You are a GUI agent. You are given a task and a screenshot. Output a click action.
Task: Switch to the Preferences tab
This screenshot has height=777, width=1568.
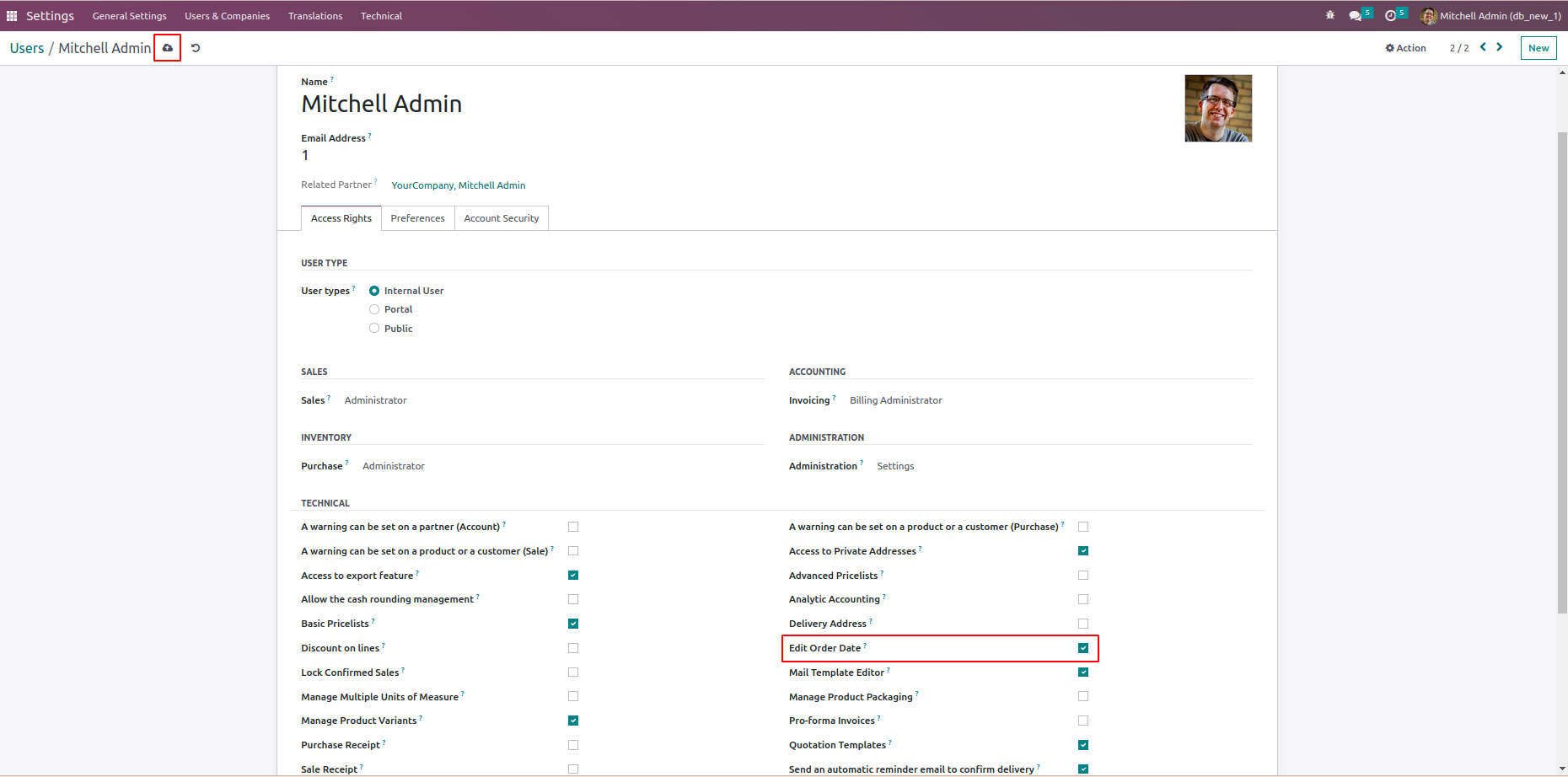click(x=417, y=218)
